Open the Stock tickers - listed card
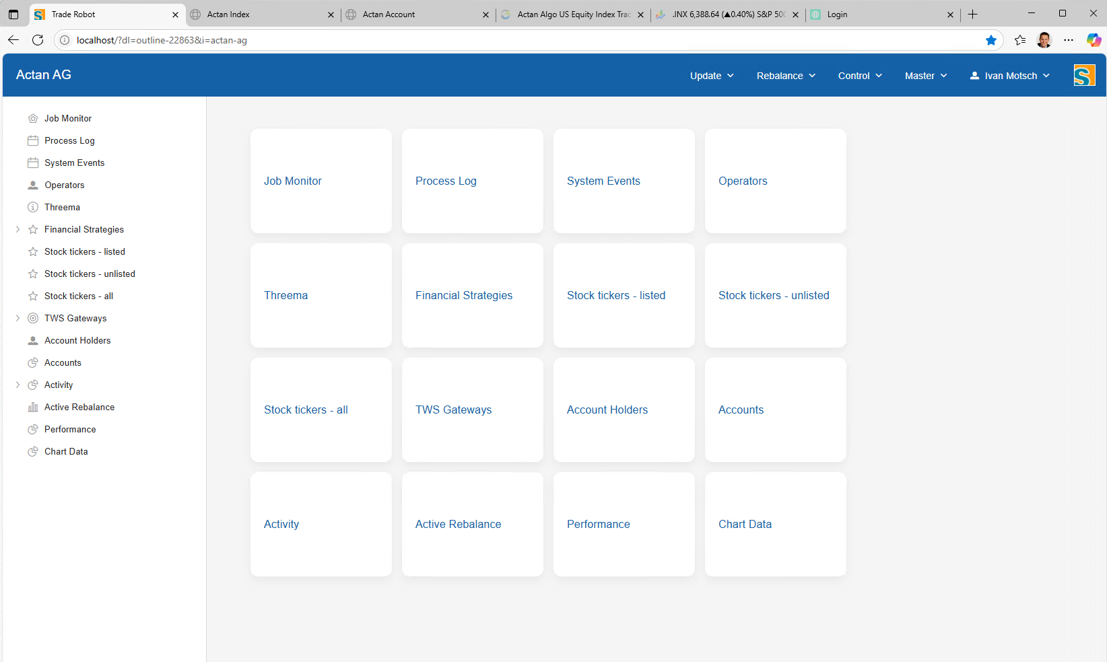1107x662 pixels. pos(624,295)
